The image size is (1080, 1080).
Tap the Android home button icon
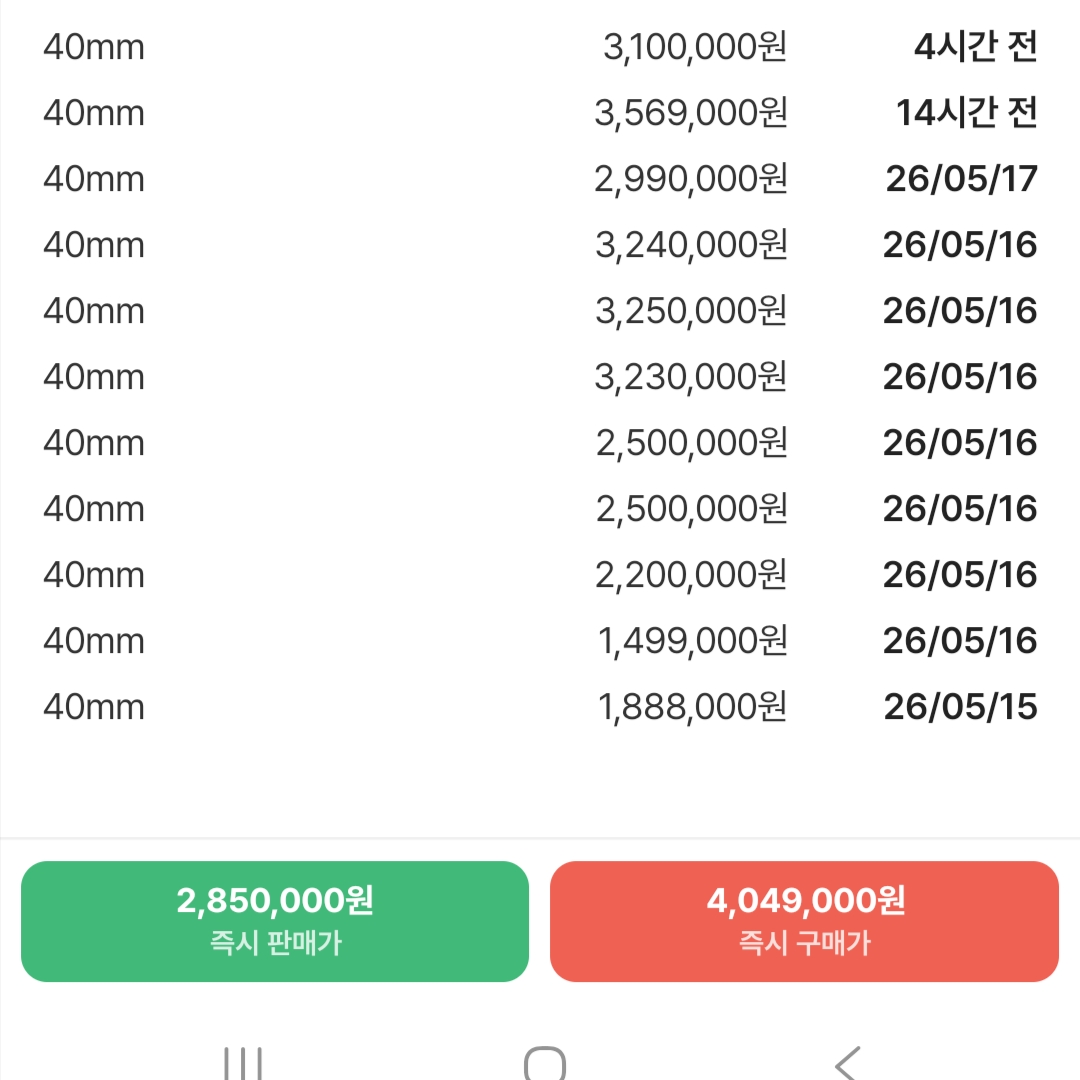[x=545, y=1063]
